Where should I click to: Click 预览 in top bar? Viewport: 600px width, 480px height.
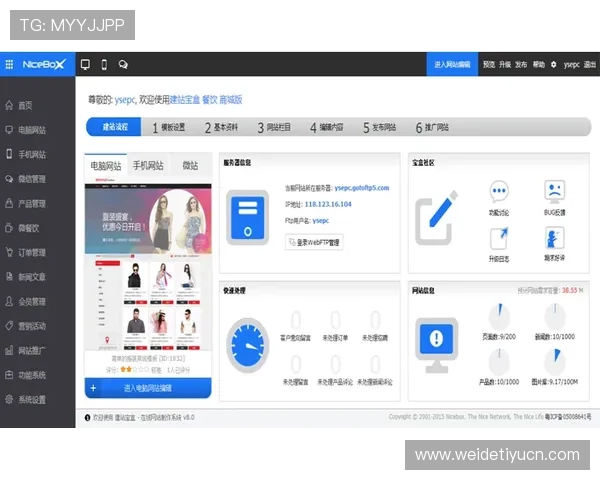point(489,64)
